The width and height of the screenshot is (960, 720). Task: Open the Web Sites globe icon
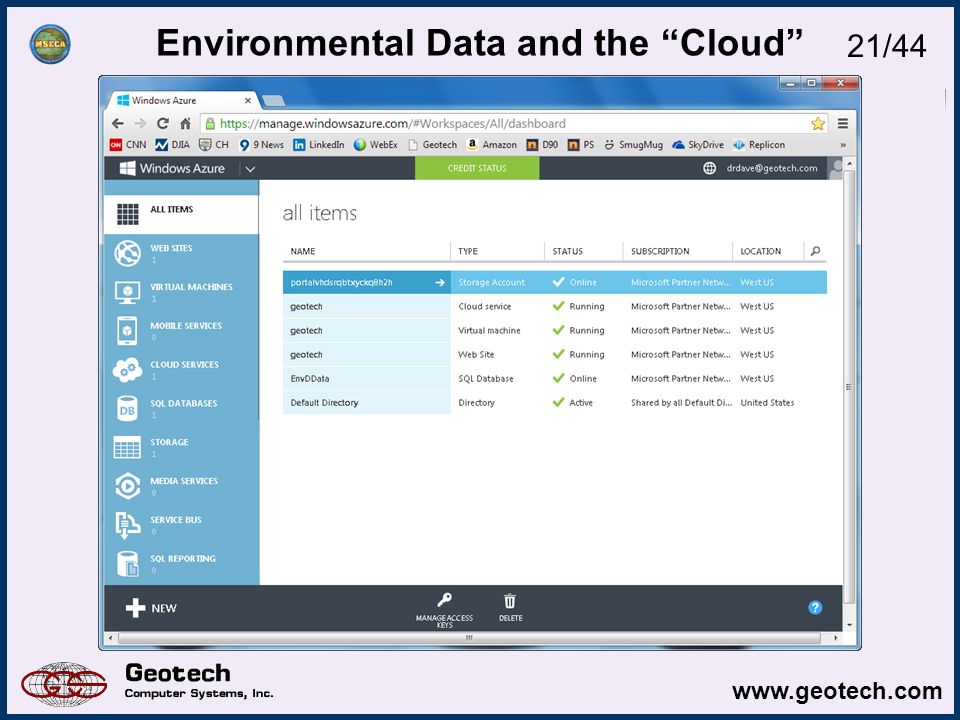127,253
